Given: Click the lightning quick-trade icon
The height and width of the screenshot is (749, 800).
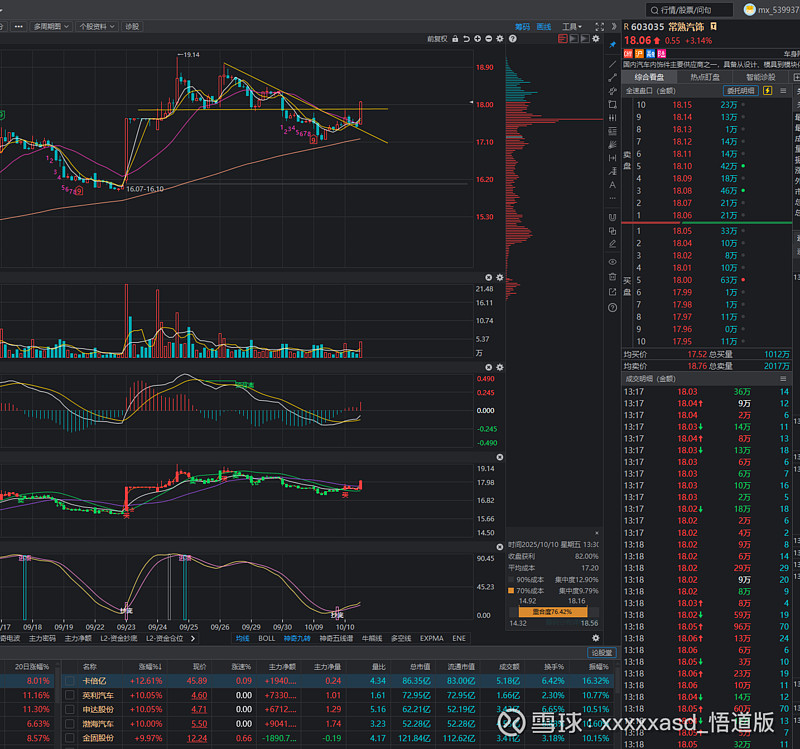Looking at the screenshot, I should [767, 90].
